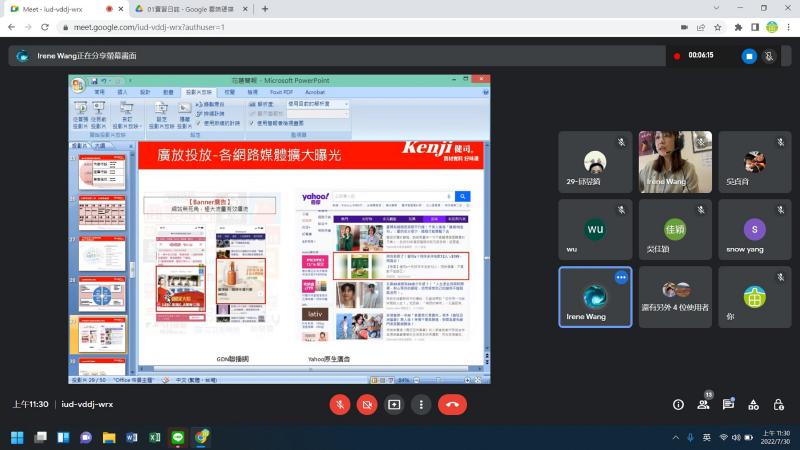Open the Activities shapes icon
Viewport: 800px width, 450px height.
(753, 405)
